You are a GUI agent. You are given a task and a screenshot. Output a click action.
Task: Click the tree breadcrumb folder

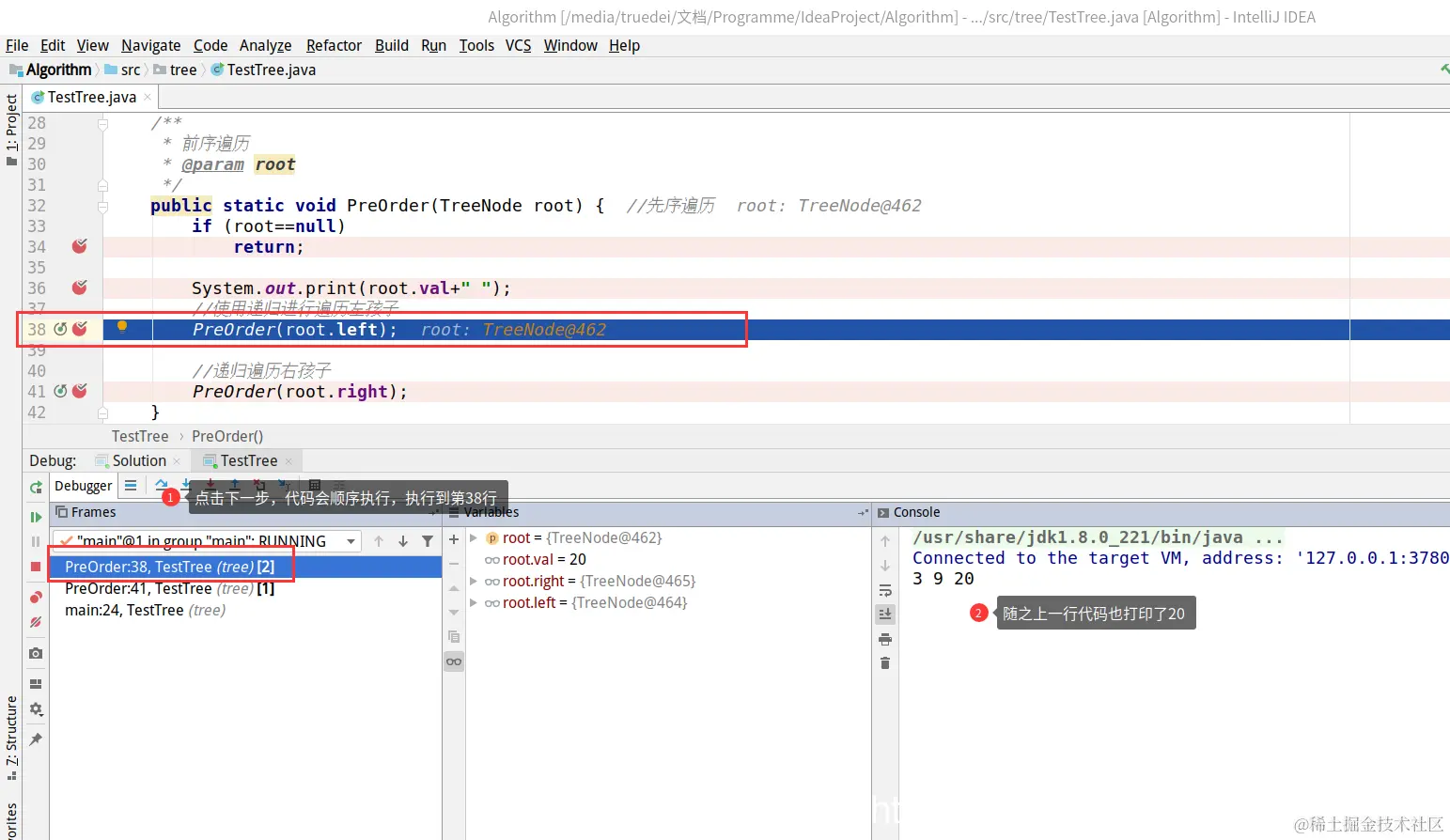coord(175,70)
